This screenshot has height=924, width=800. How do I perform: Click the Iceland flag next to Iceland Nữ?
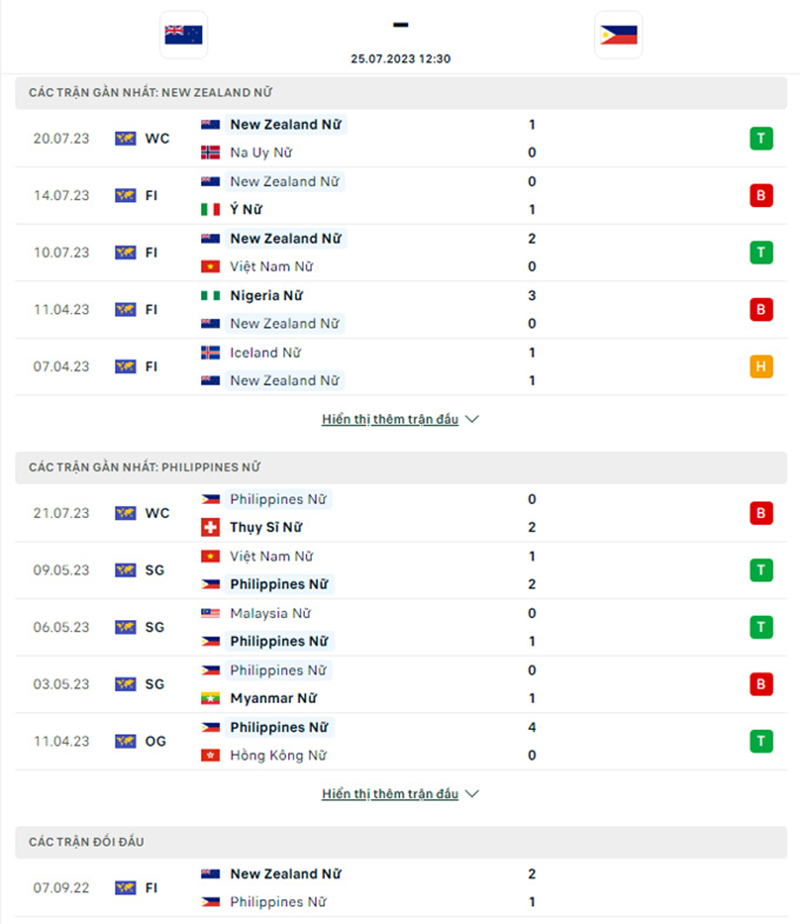pos(208,352)
